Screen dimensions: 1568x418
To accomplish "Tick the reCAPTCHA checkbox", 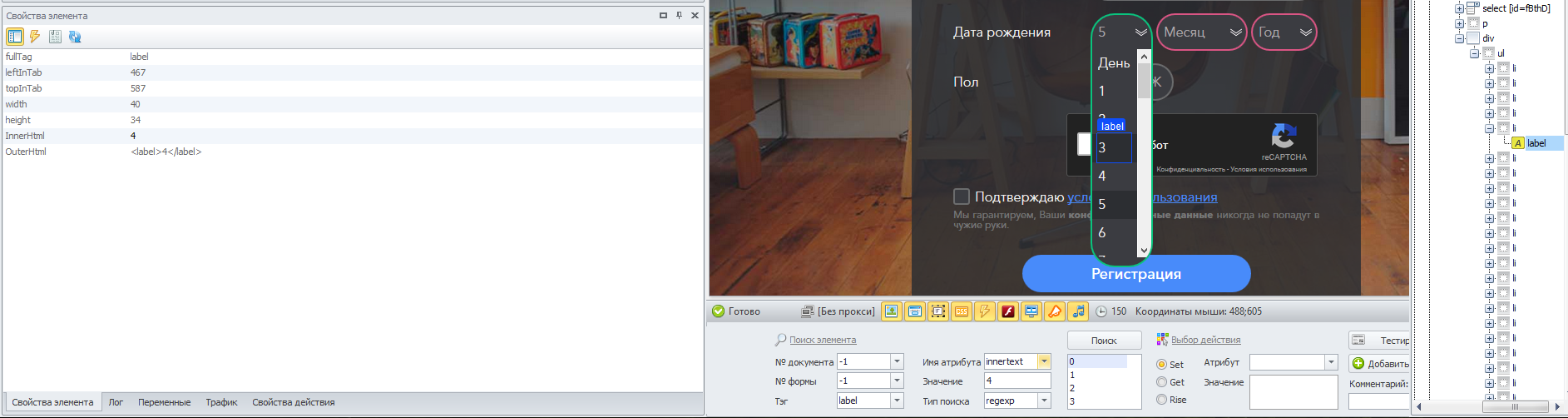I will tap(1084, 144).
